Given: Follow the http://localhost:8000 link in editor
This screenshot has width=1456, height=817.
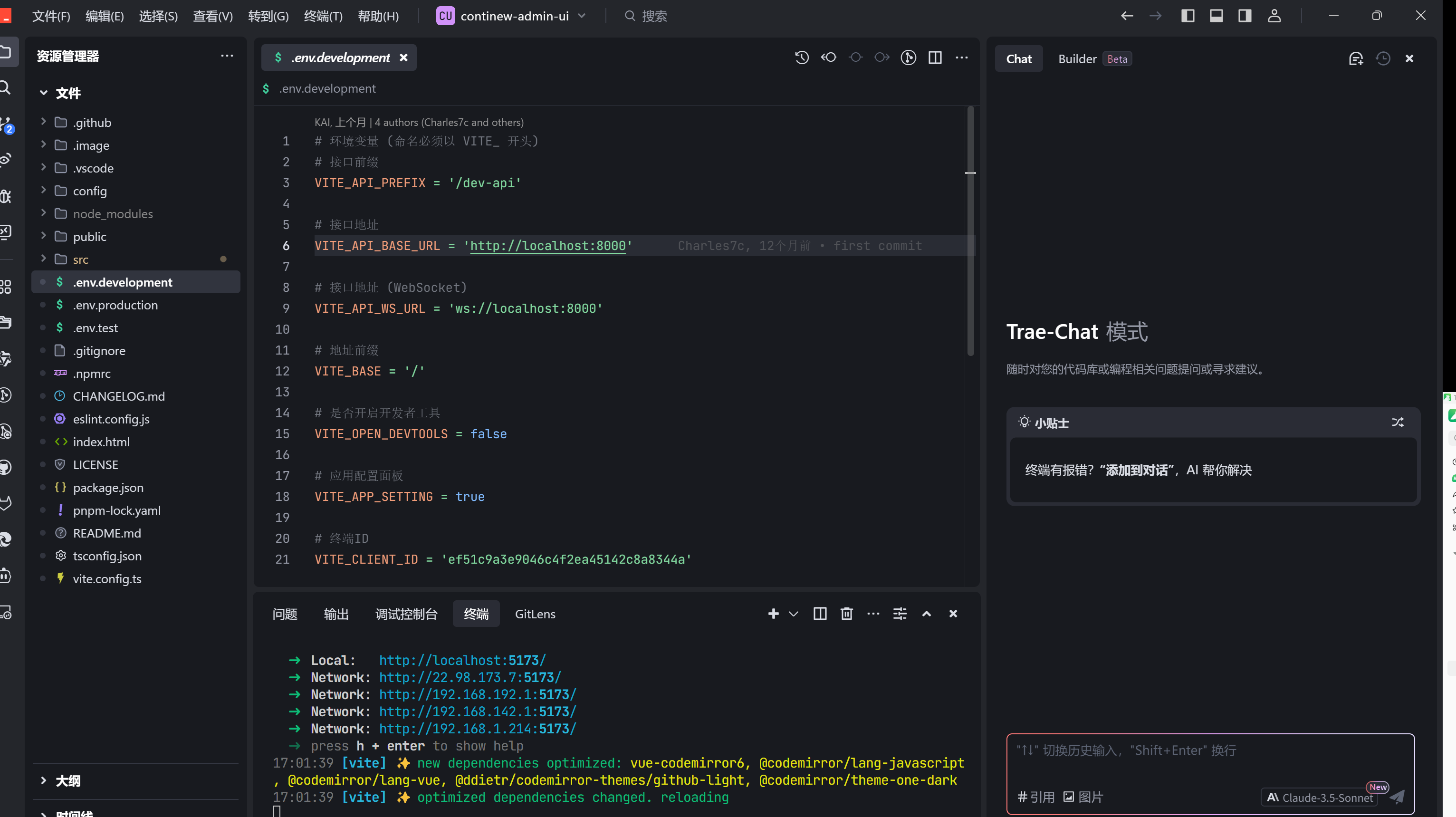Looking at the screenshot, I should point(548,245).
